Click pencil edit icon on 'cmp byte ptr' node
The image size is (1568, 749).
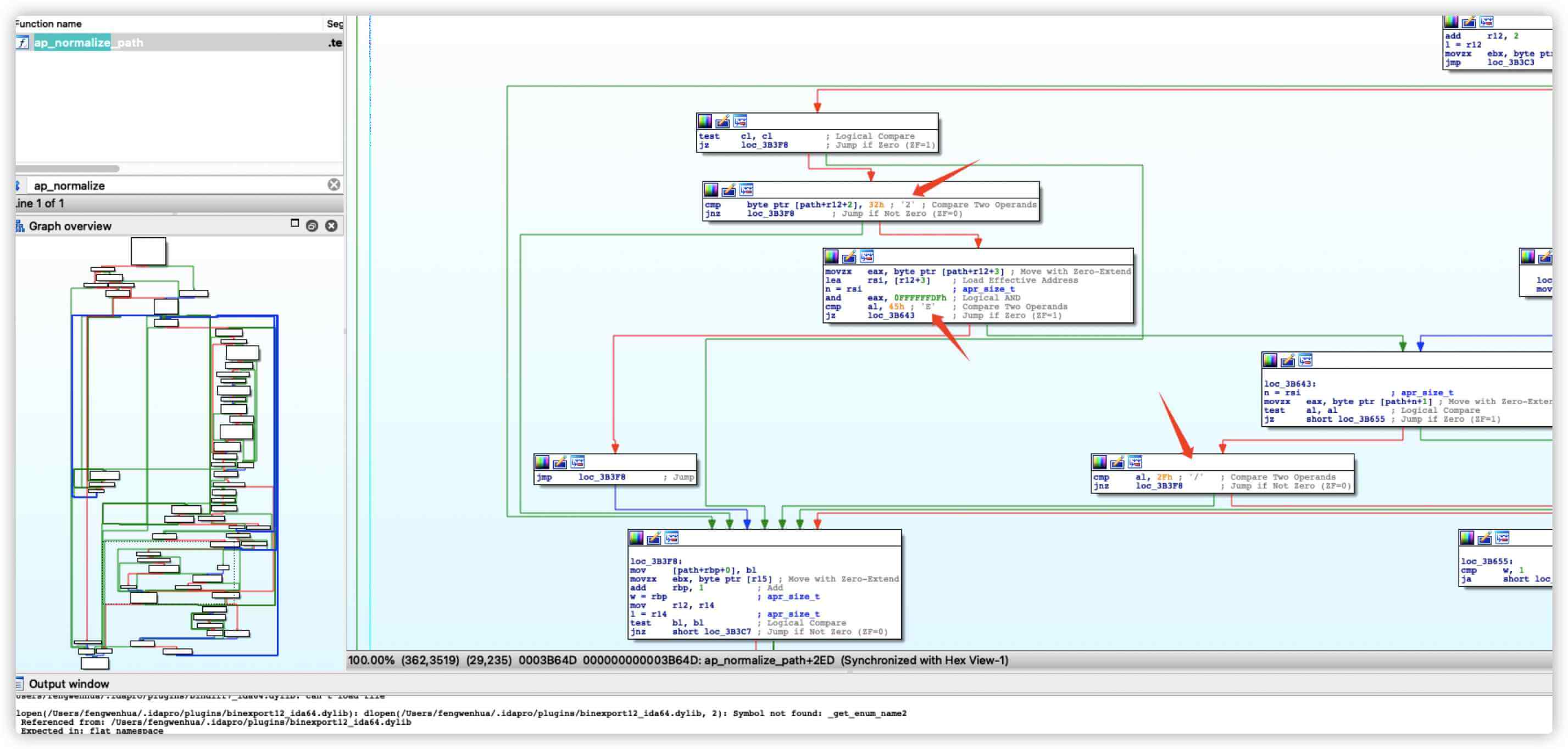pos(728,190)
